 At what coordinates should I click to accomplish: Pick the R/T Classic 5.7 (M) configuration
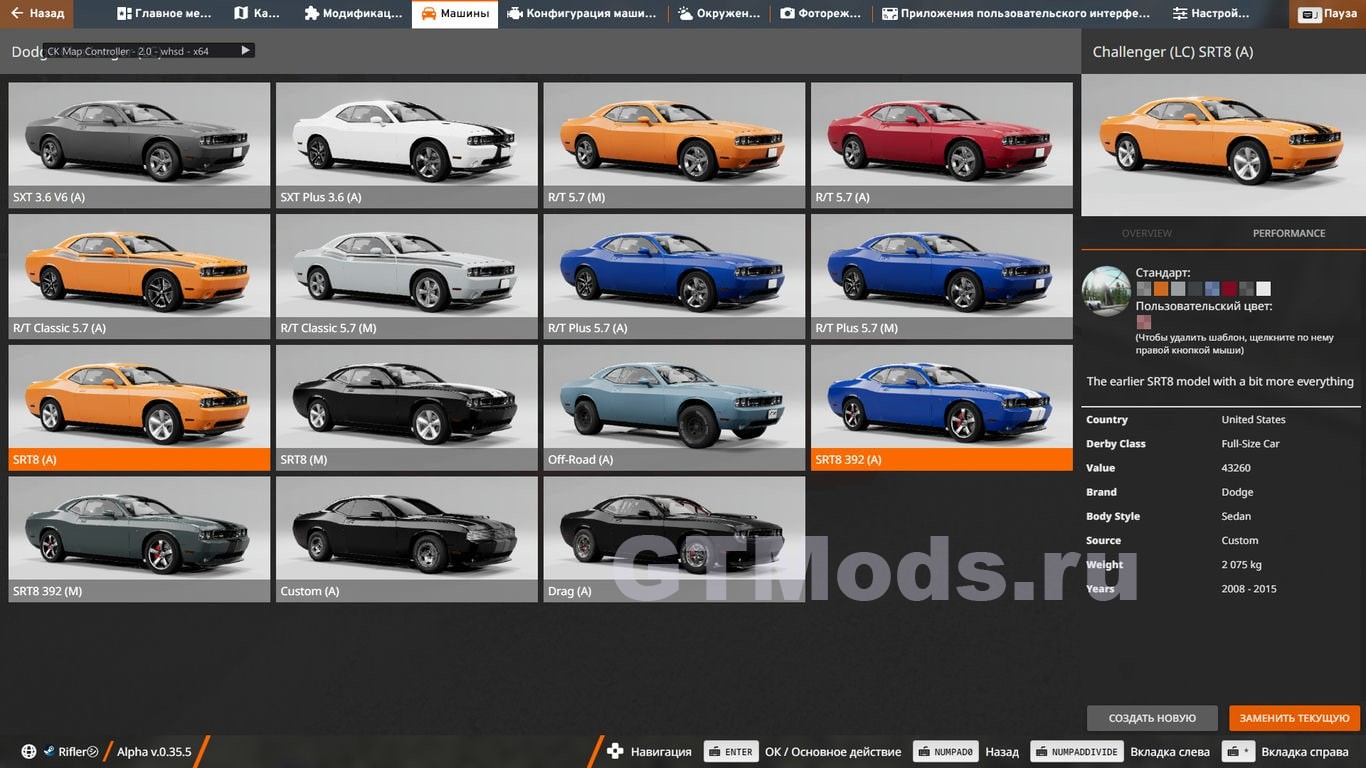(x=407, y=277)
